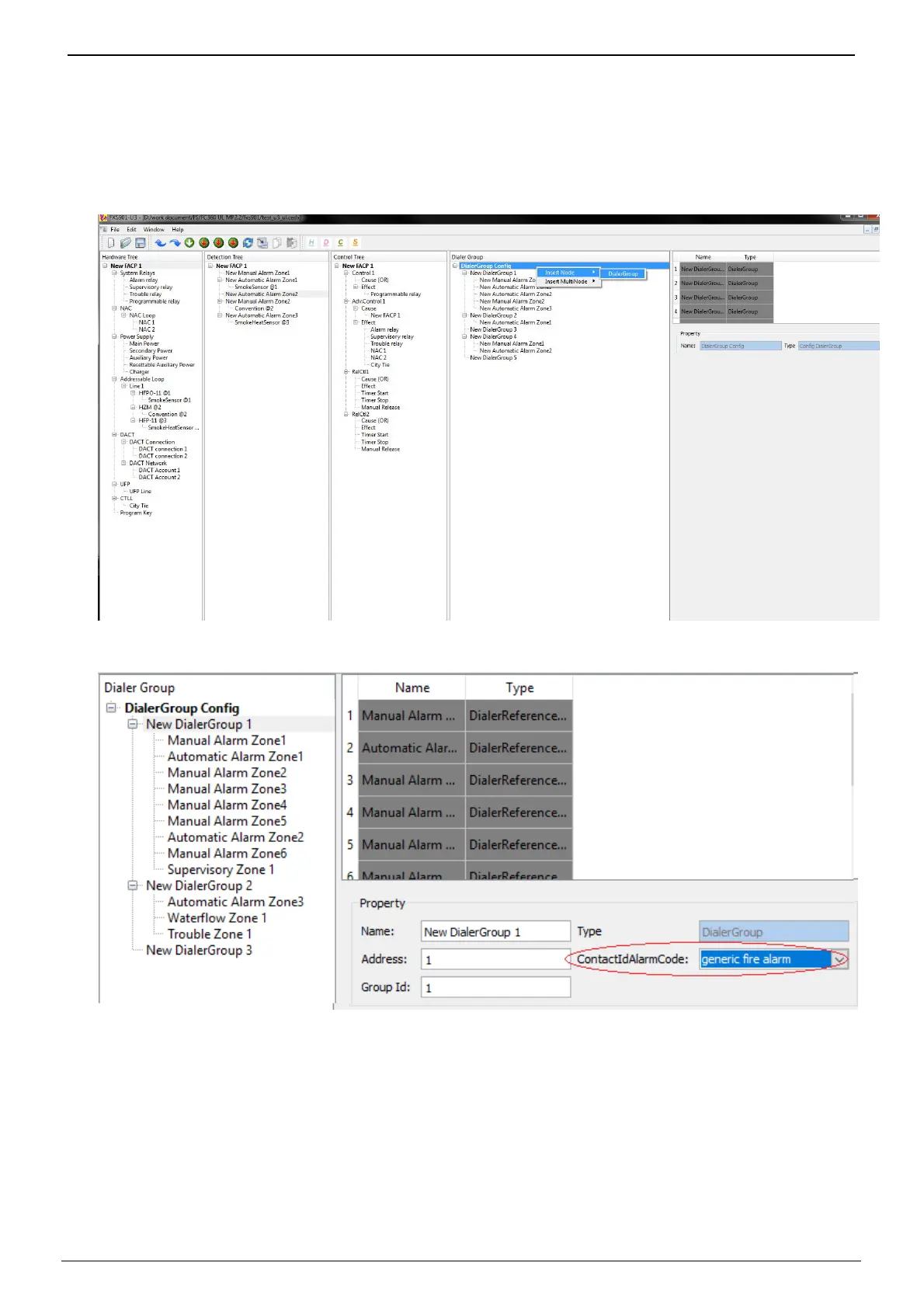The height and width of the screenshot is (1308, 924).
Task: Select Supervisory Zone 1 tree item
Action: pyautogui.click(x=221, y=870)
